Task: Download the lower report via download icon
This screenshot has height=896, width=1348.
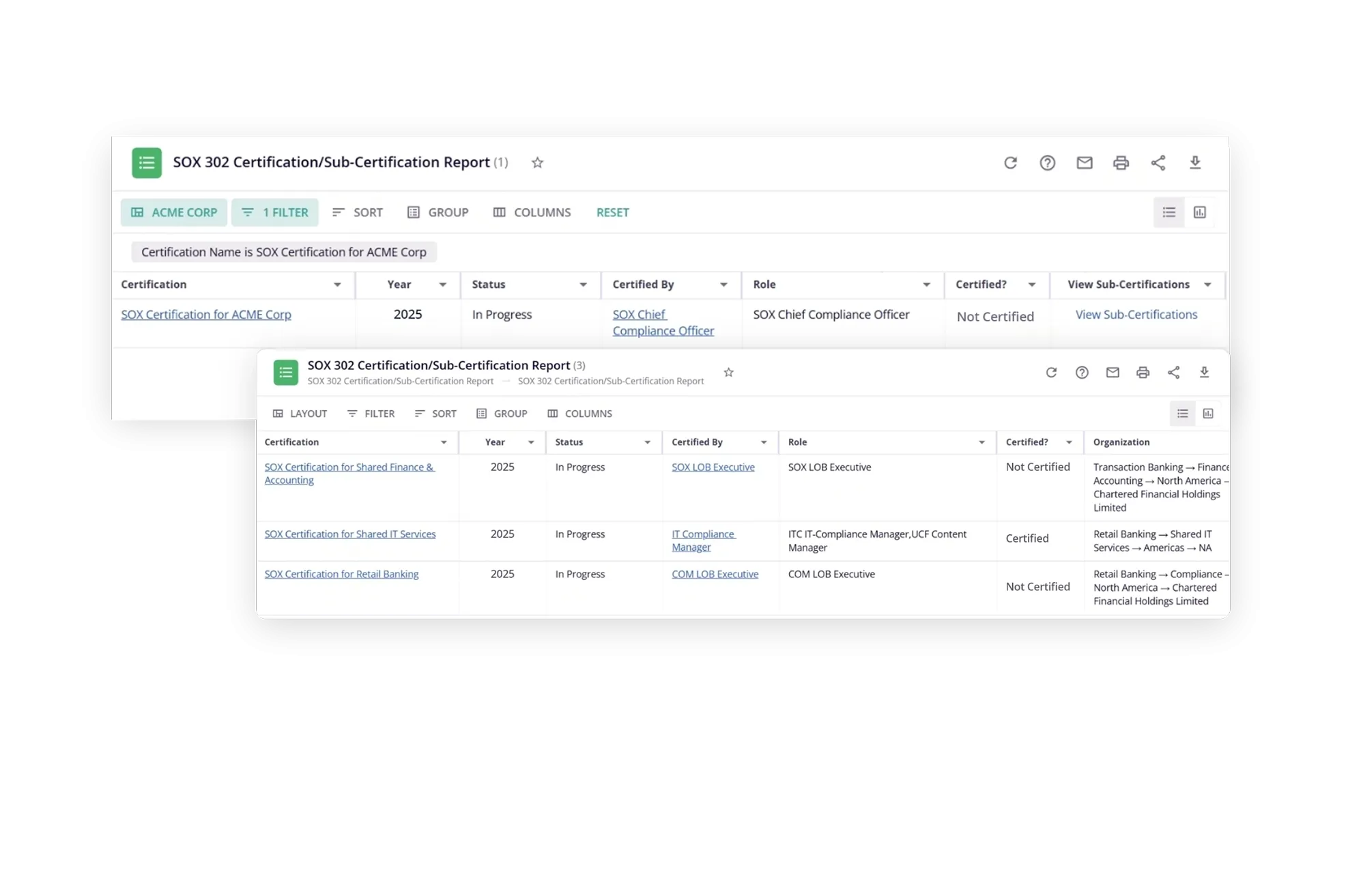Action: point(1204,372)
